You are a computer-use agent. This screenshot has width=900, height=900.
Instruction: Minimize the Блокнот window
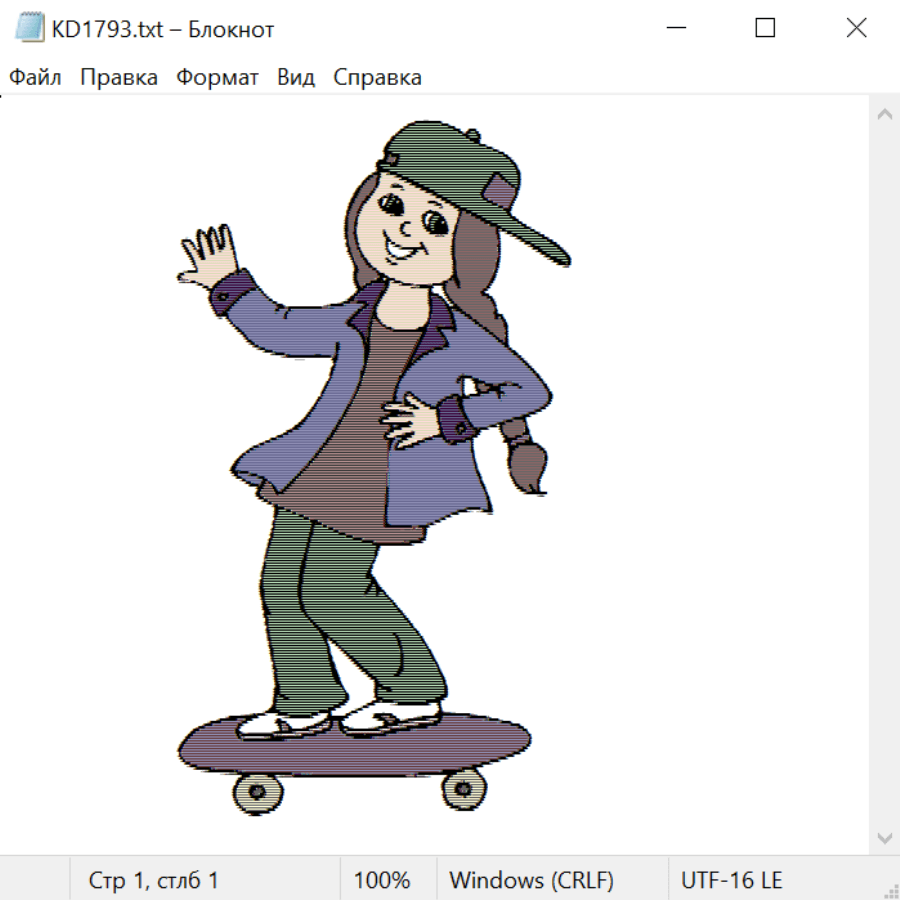pyautogui.click(x=674, y=29)
